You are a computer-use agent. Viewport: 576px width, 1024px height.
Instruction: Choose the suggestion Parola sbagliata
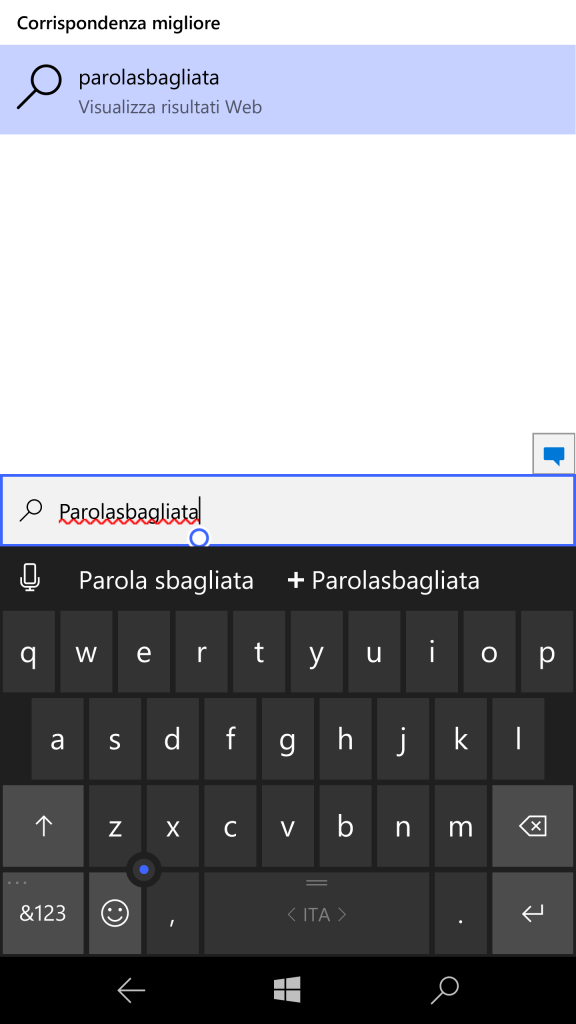[166, 579]
